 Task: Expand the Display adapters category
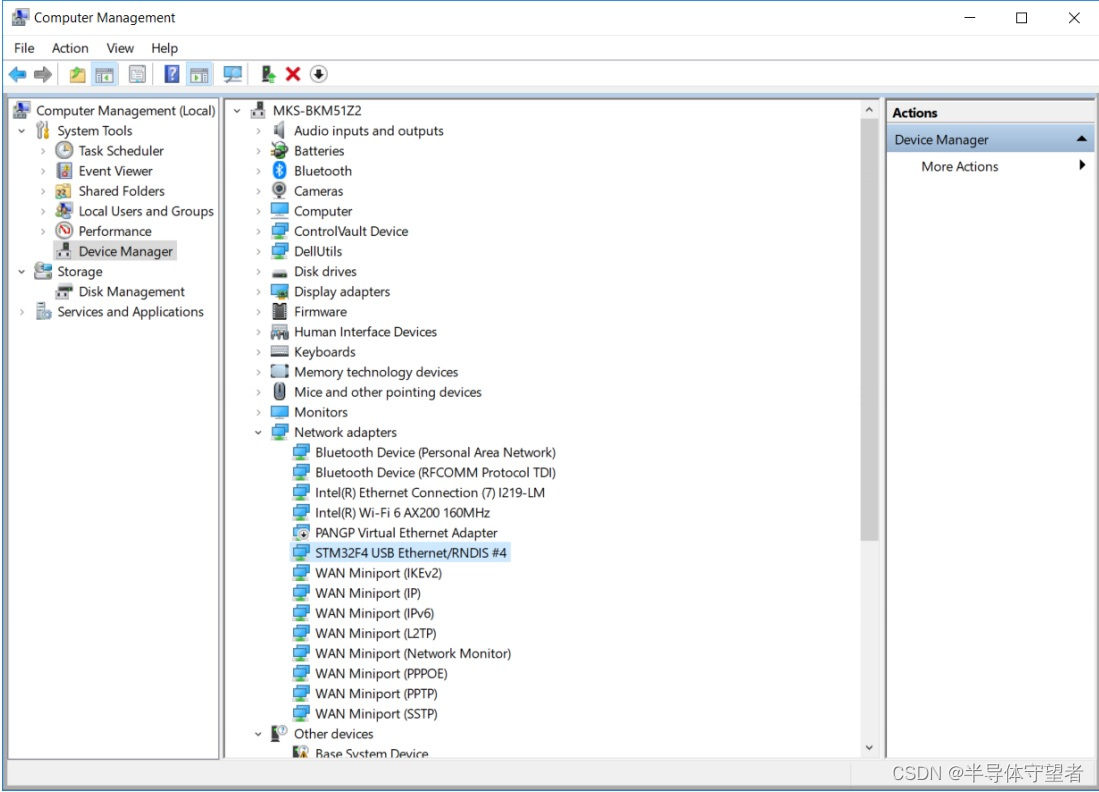(258, 292)
